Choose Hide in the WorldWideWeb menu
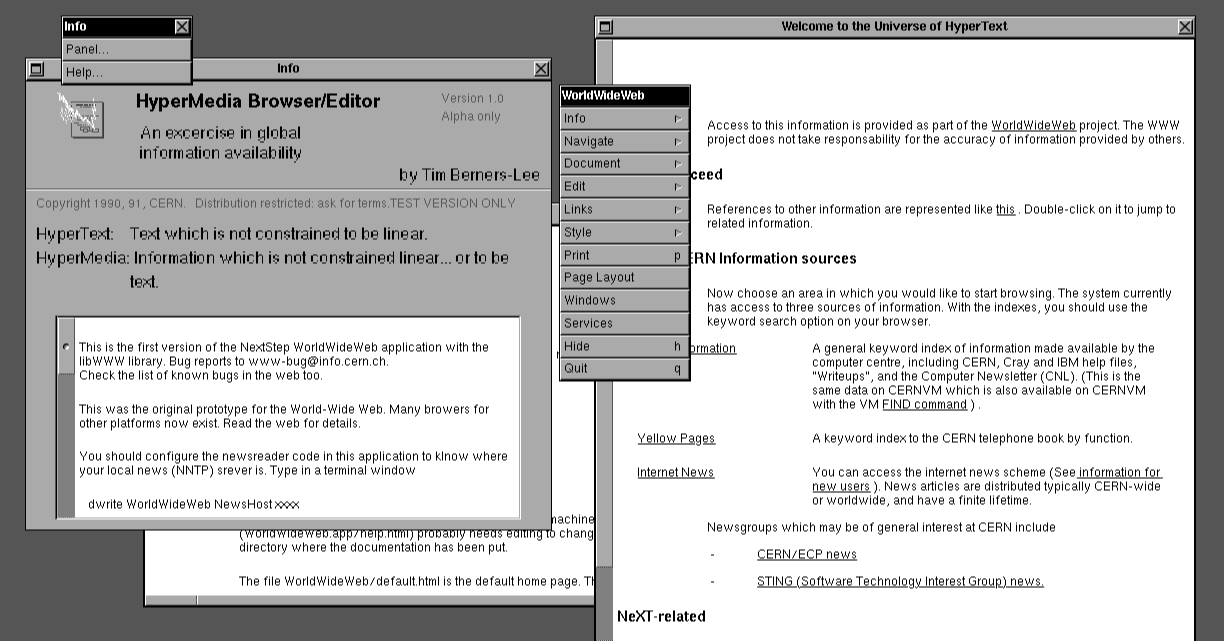This screenshot has height=641, width=1224. click(x=625, y=346)
